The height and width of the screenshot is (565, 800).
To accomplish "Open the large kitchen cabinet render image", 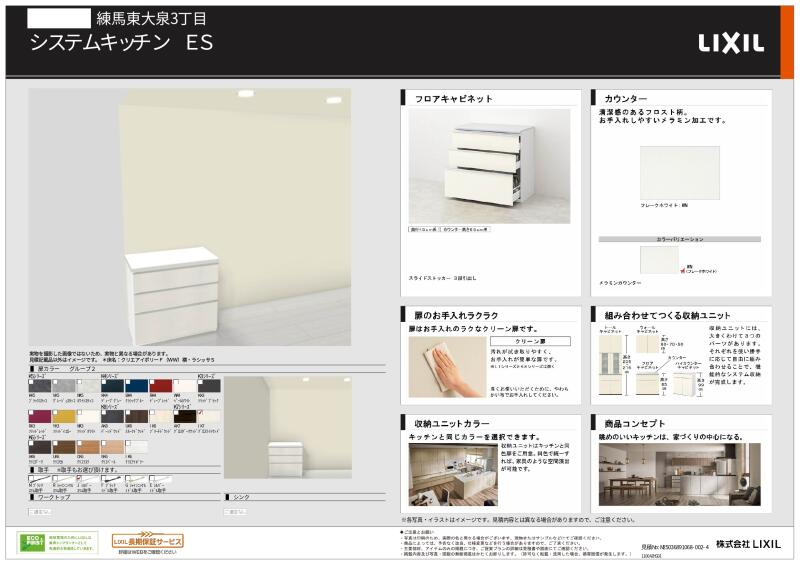I will tap(190, 217).
